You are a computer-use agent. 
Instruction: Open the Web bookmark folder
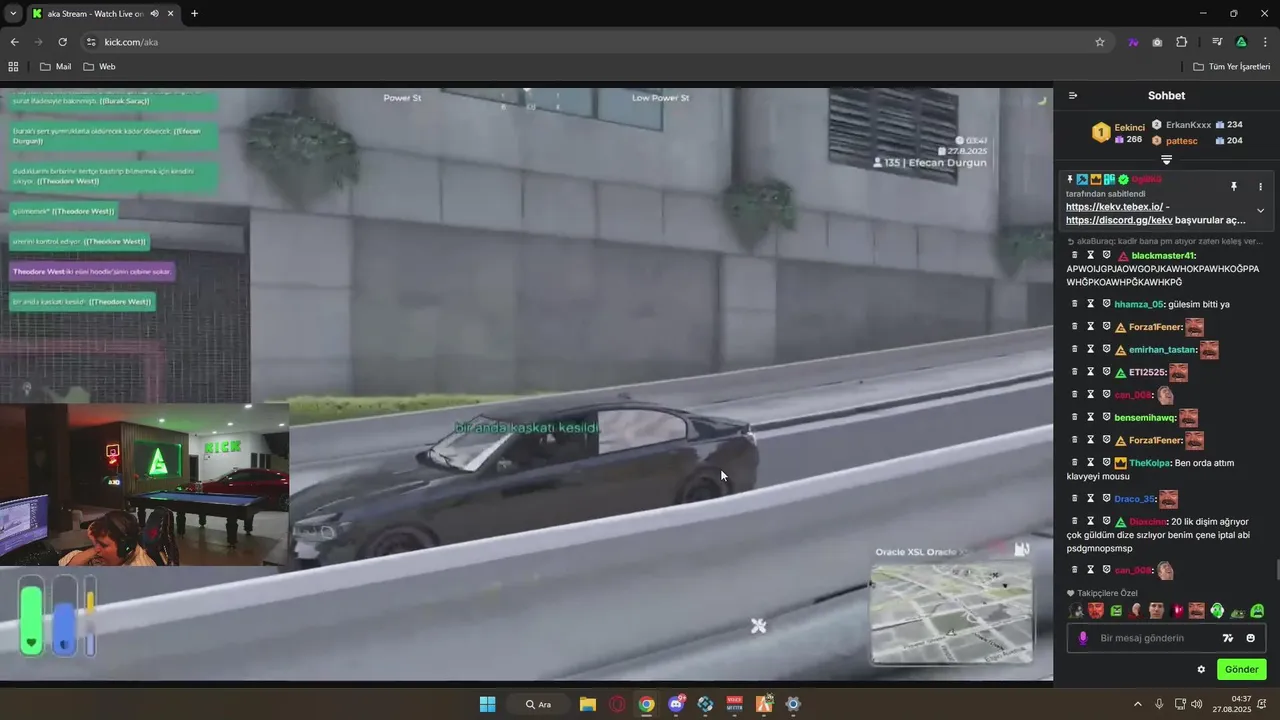99,66
